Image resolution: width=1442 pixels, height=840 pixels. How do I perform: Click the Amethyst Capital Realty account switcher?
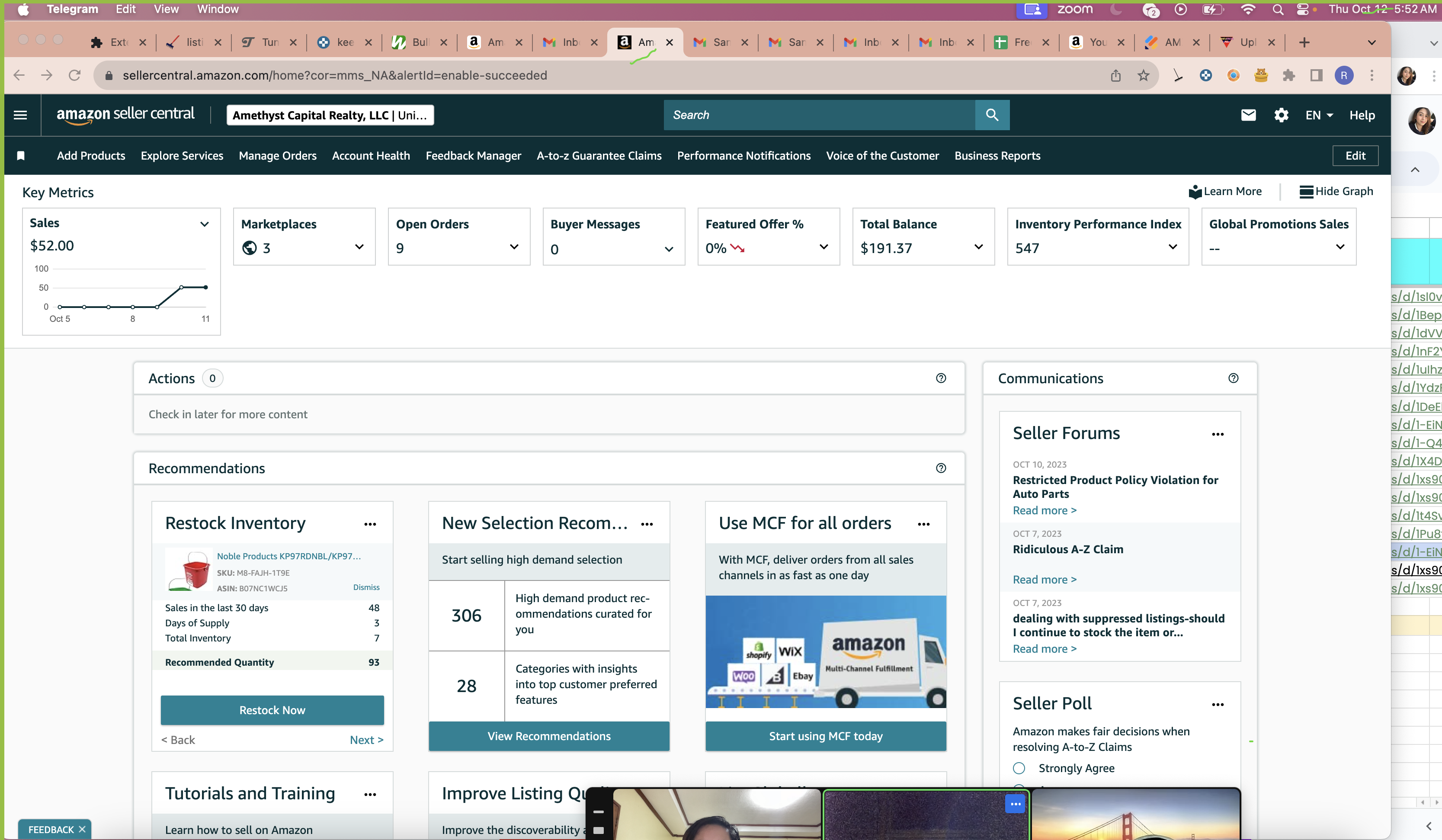coord(330,115)
